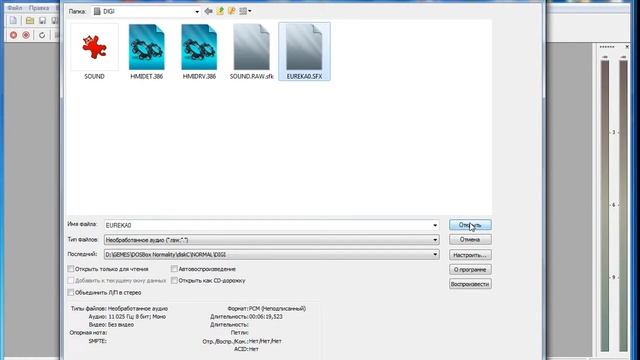
Task: Expand the 'Последний' recent paths dropdown
Action: [435, 254]
